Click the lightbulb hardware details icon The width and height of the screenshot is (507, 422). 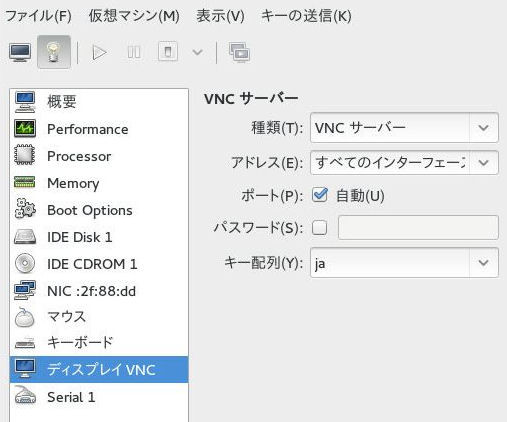(54, 52)
